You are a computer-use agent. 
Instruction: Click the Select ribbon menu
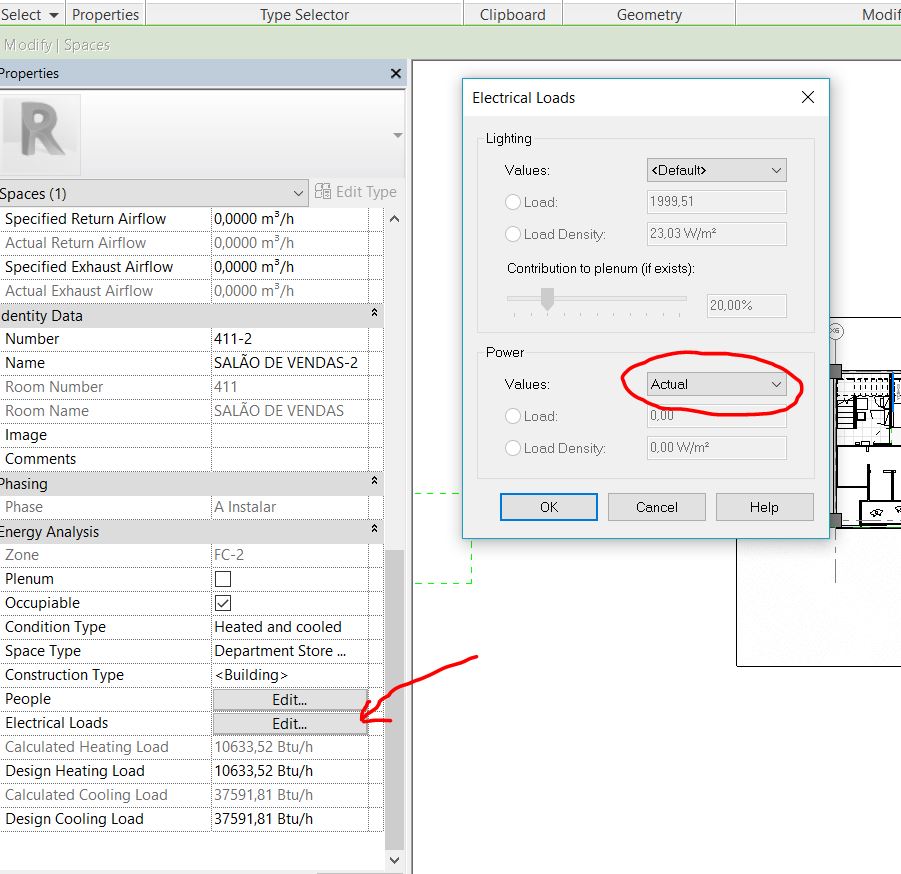[x=26, y=14]
